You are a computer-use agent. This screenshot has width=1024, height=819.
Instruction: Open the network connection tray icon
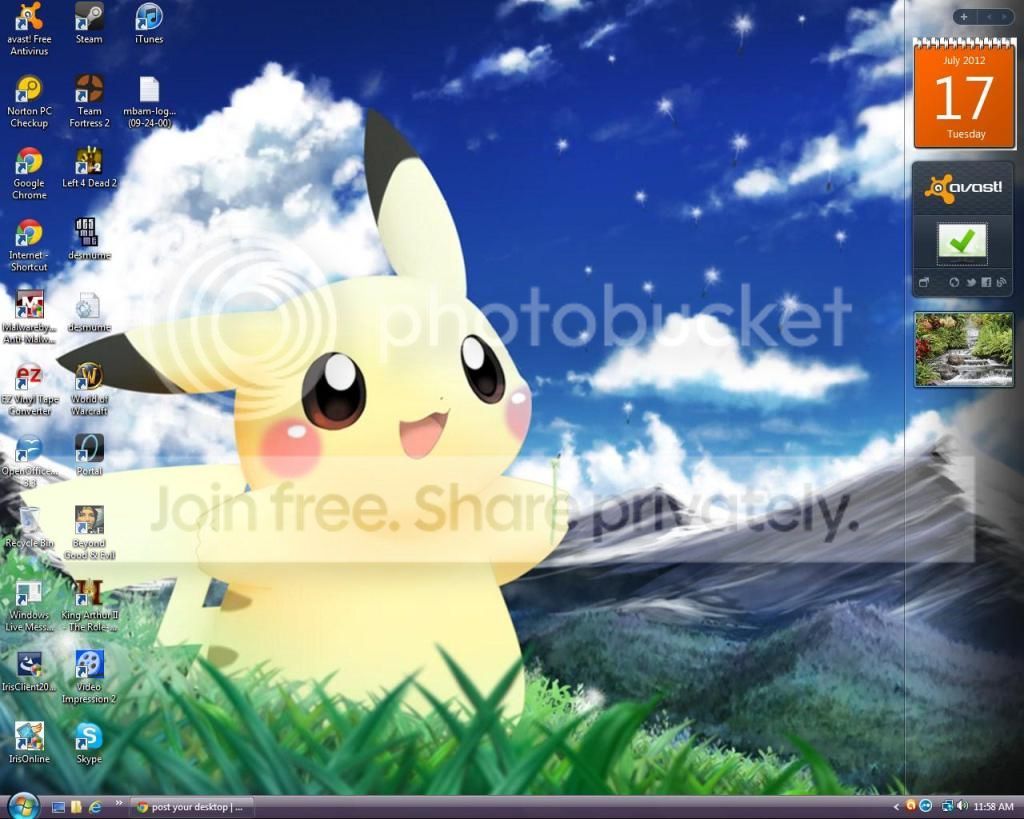(947, 807)
